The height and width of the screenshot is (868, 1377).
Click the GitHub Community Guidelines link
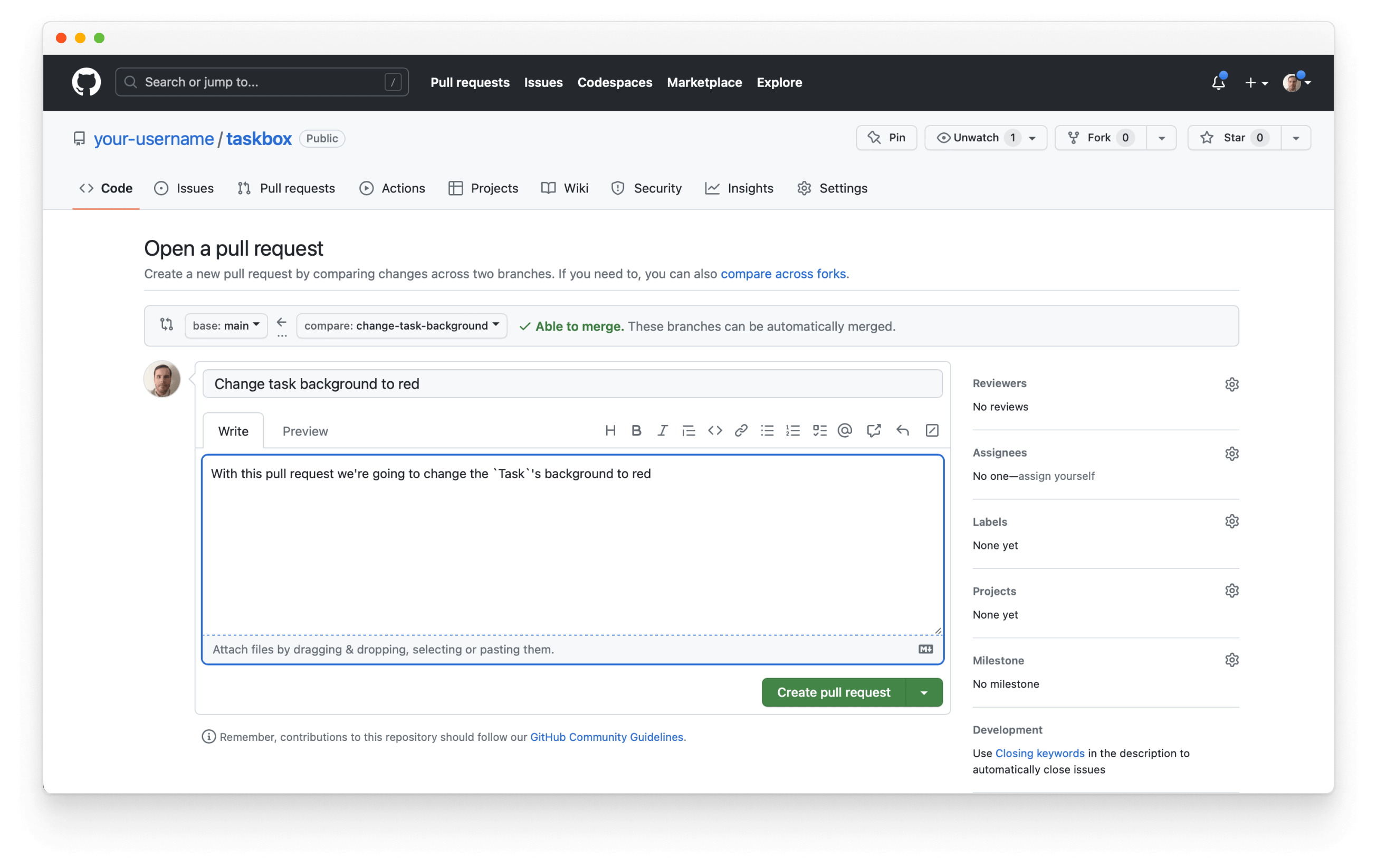605,738
